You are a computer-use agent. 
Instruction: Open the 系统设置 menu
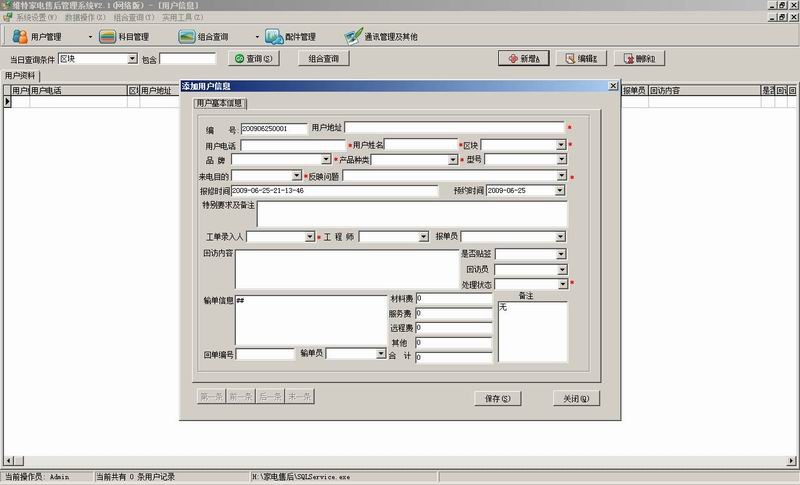point(36,18)
